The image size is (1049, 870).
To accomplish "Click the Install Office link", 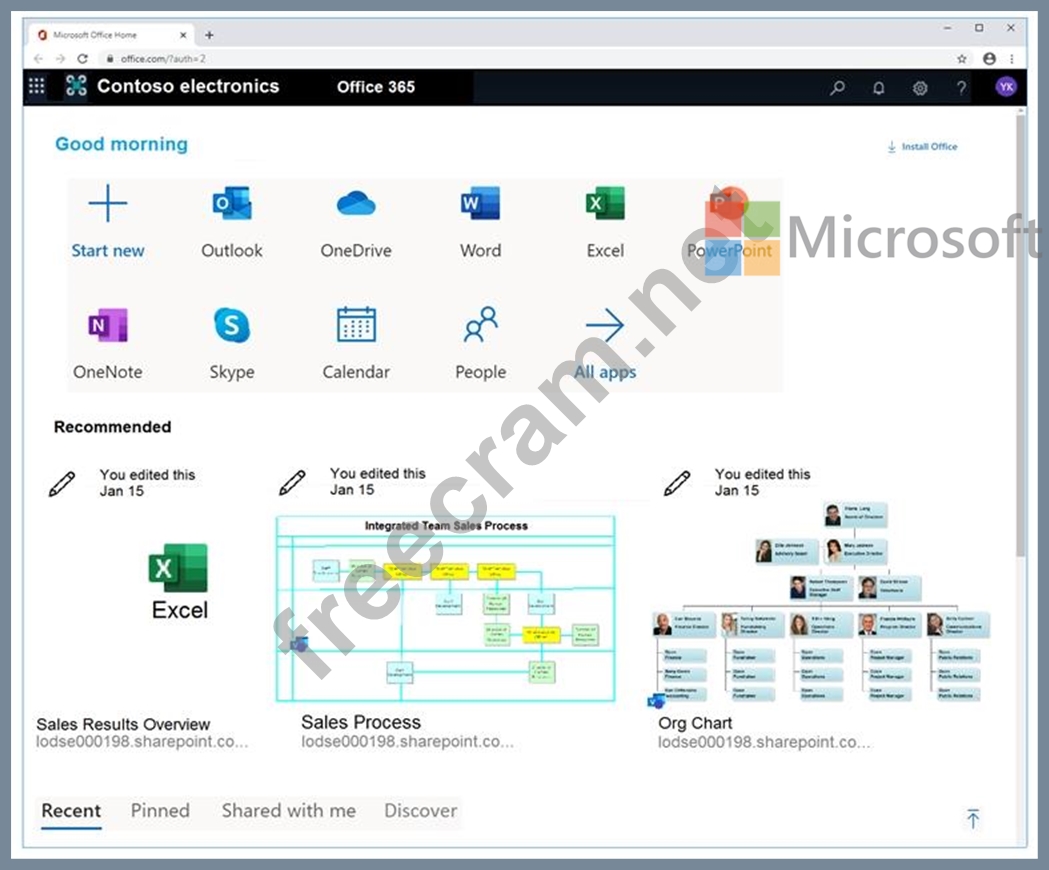I will [922, 147].
